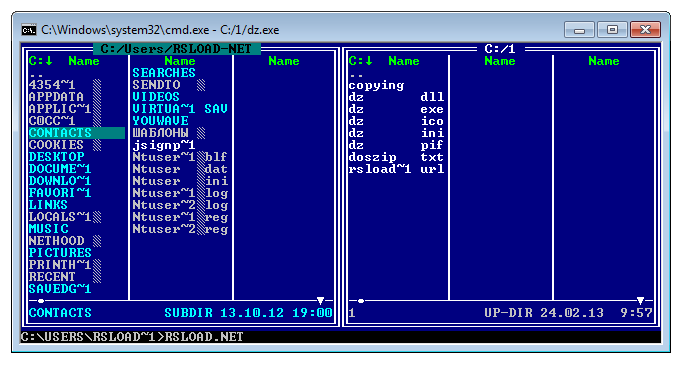Screen dimensions: 685x366
Task: Select the Ntuser~2 log file
Action: [180, 205]
